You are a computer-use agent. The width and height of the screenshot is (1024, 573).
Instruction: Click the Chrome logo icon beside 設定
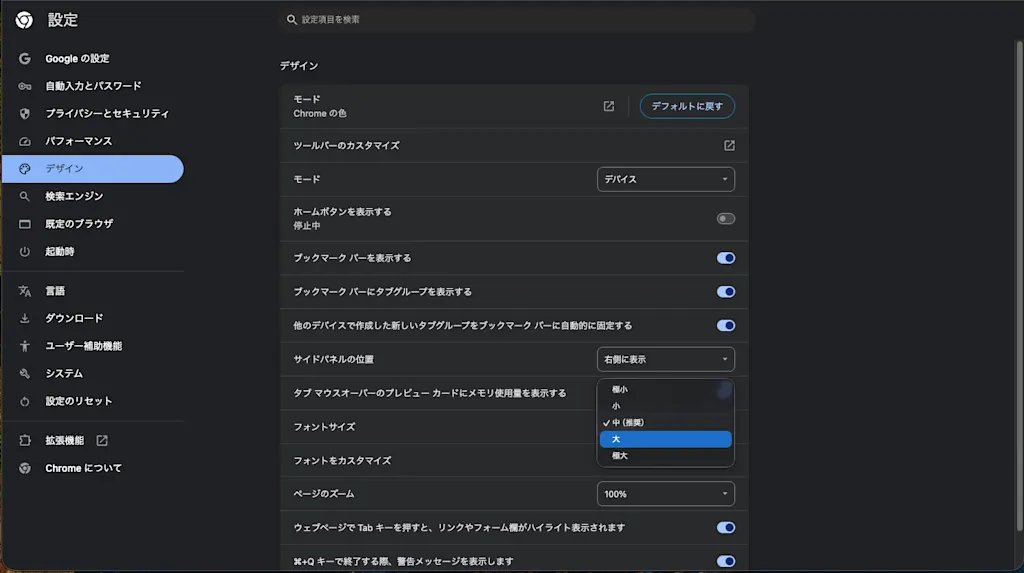[24, 20]
